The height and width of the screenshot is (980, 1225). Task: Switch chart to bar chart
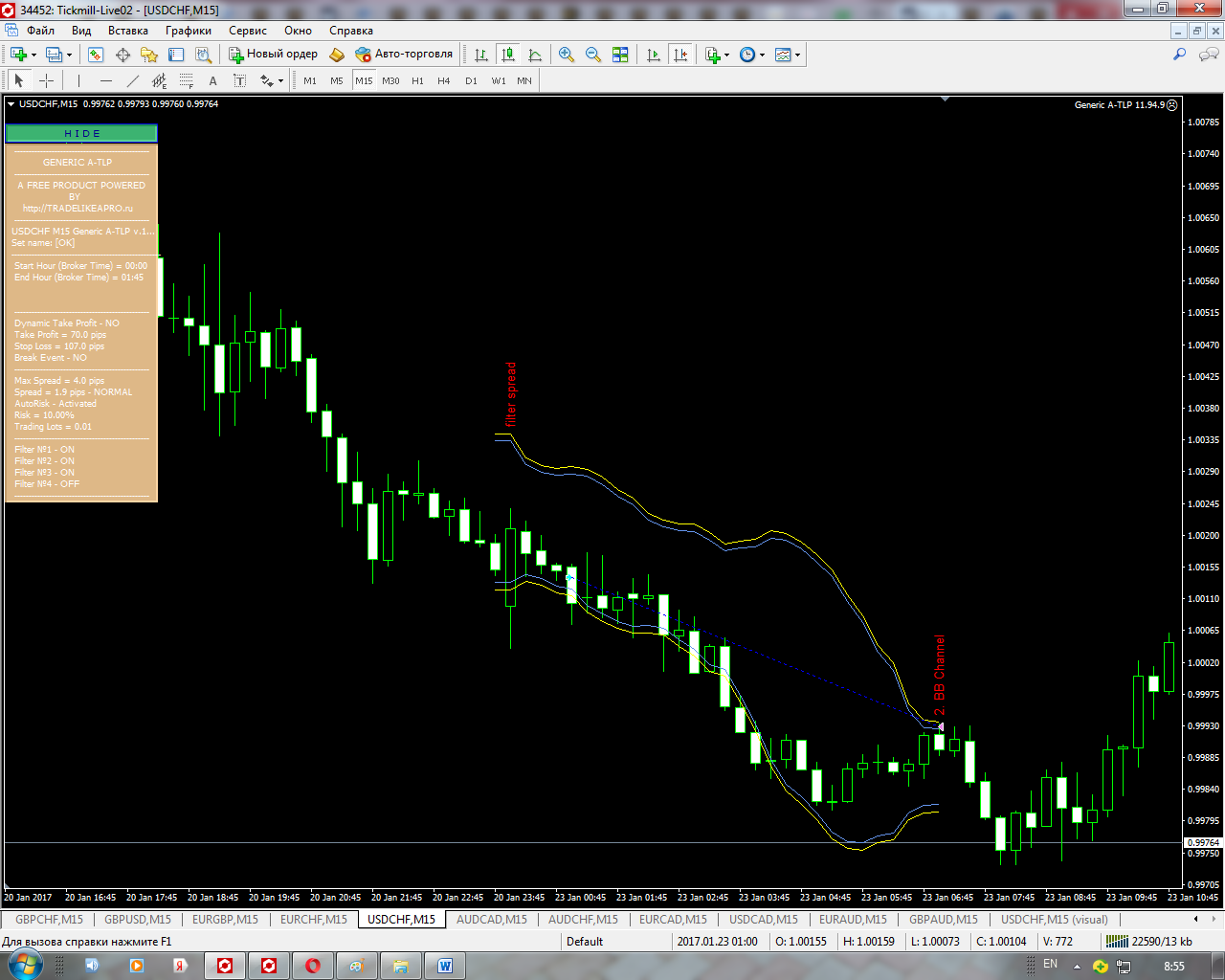[x=481, y=55]
